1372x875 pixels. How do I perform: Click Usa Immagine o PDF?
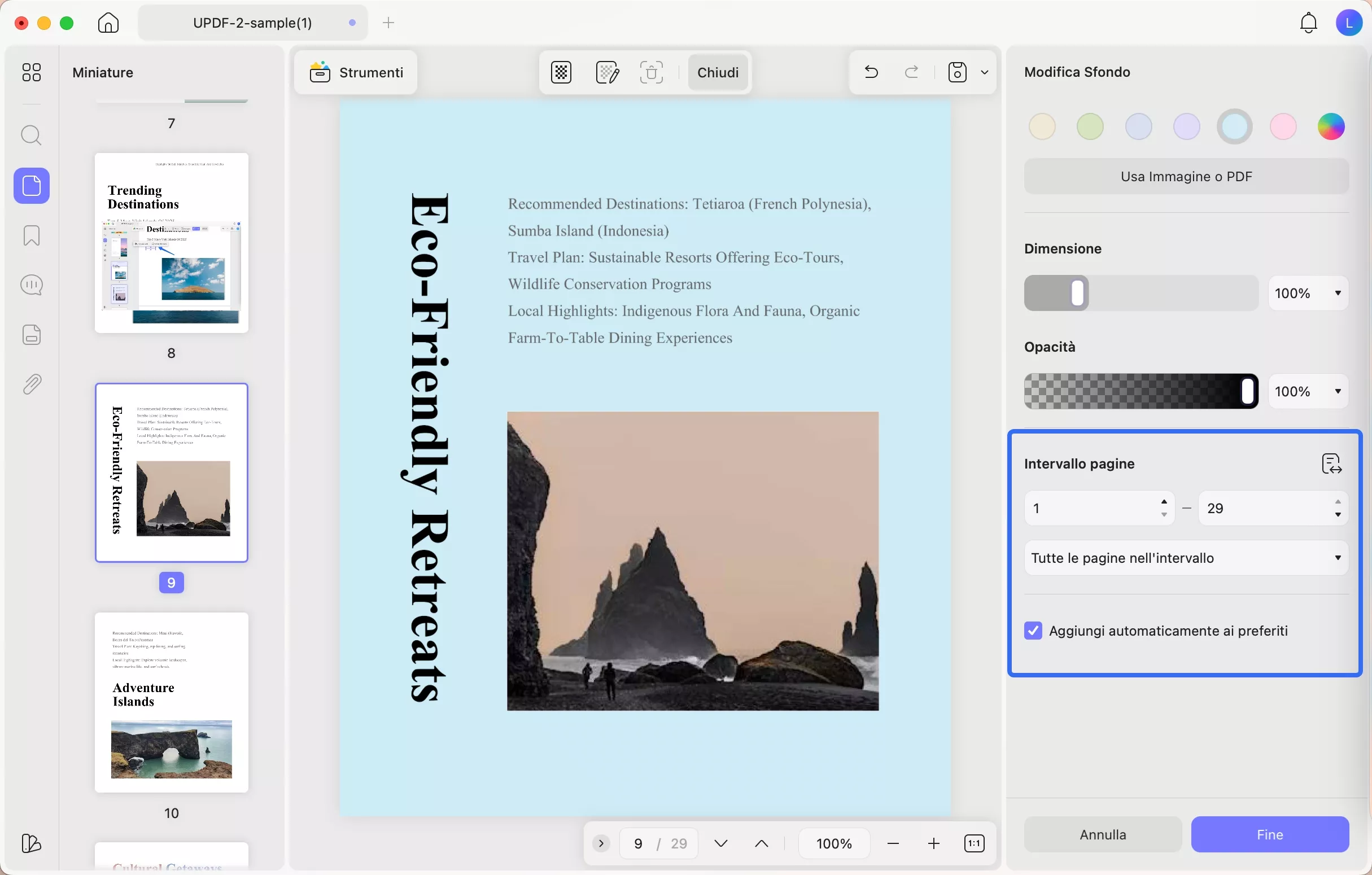tap(1185, 176)
